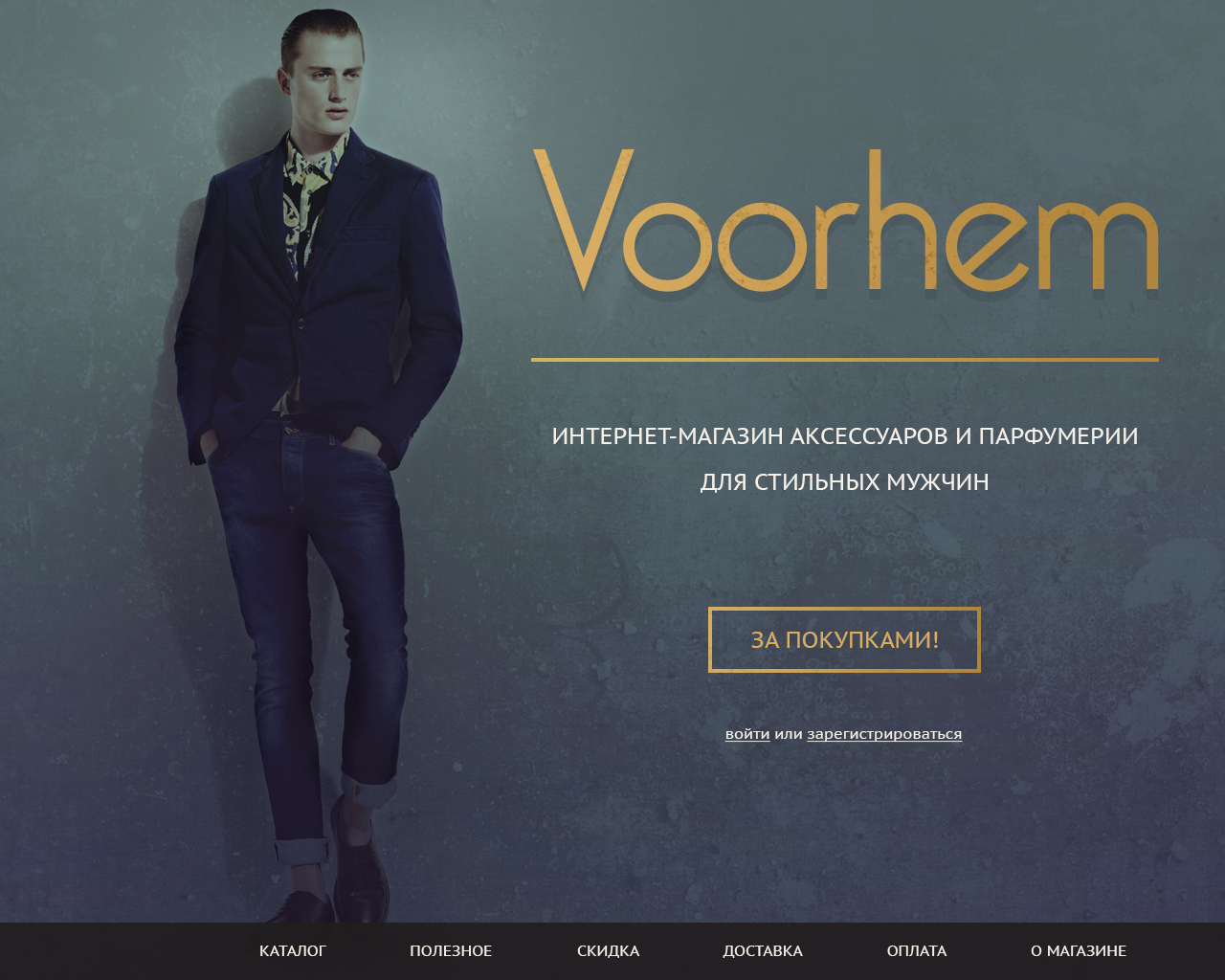This screenshot has width=1225, height=980.
Task: Click the ЗА ПОКУПКАМИ! button
Action: point(844,639)
